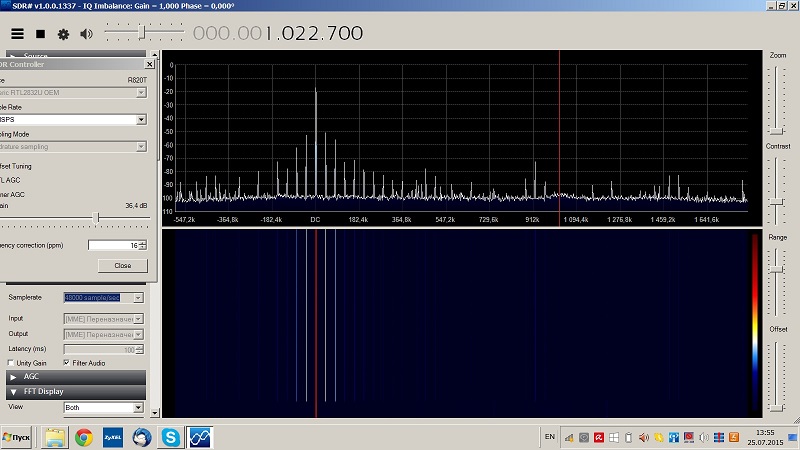Click the 1 094,4k frequency axis label
This screenshot has width=800, height=450.
pos(576,219)
